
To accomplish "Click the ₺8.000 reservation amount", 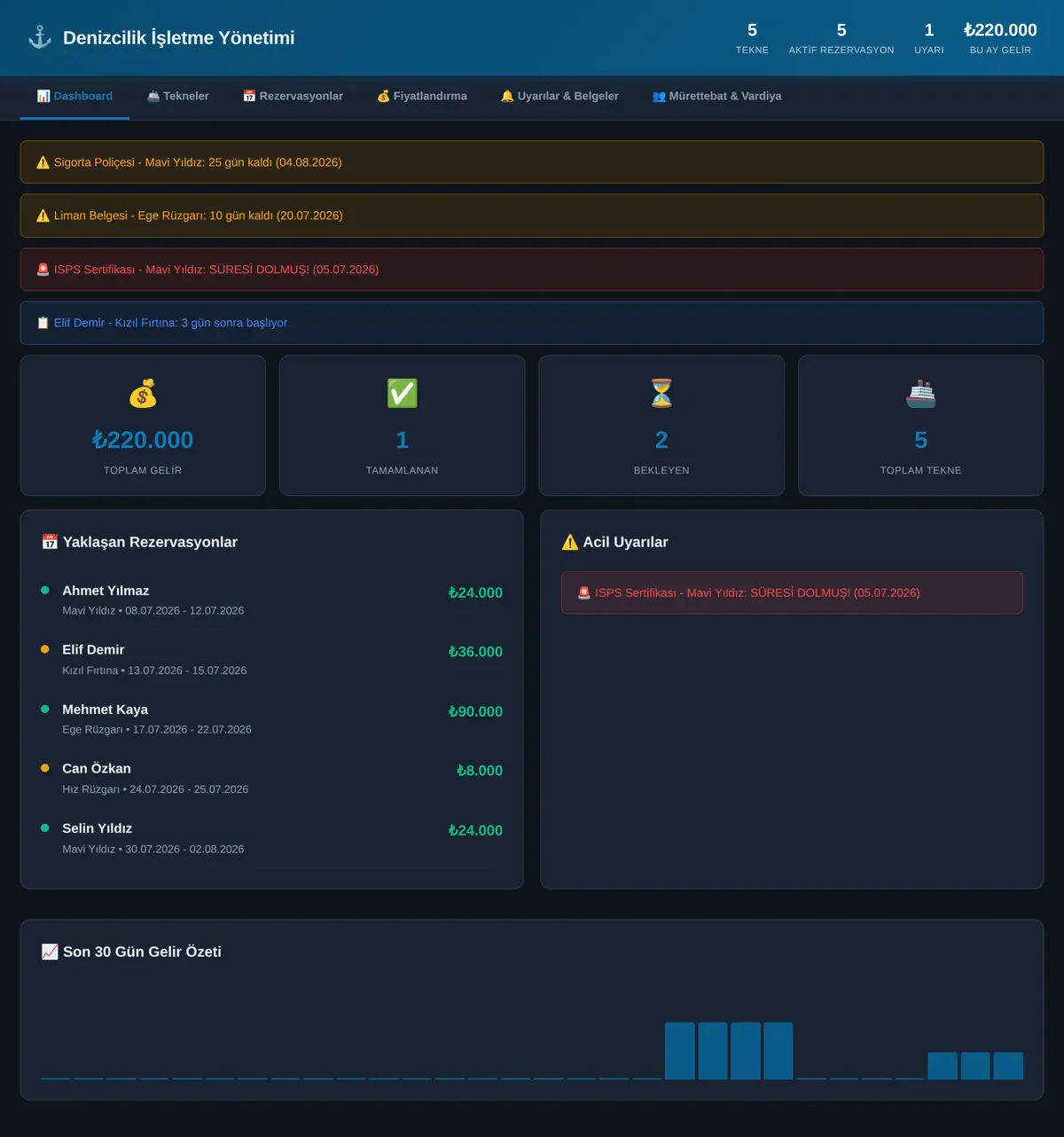I will pos(480,771).
